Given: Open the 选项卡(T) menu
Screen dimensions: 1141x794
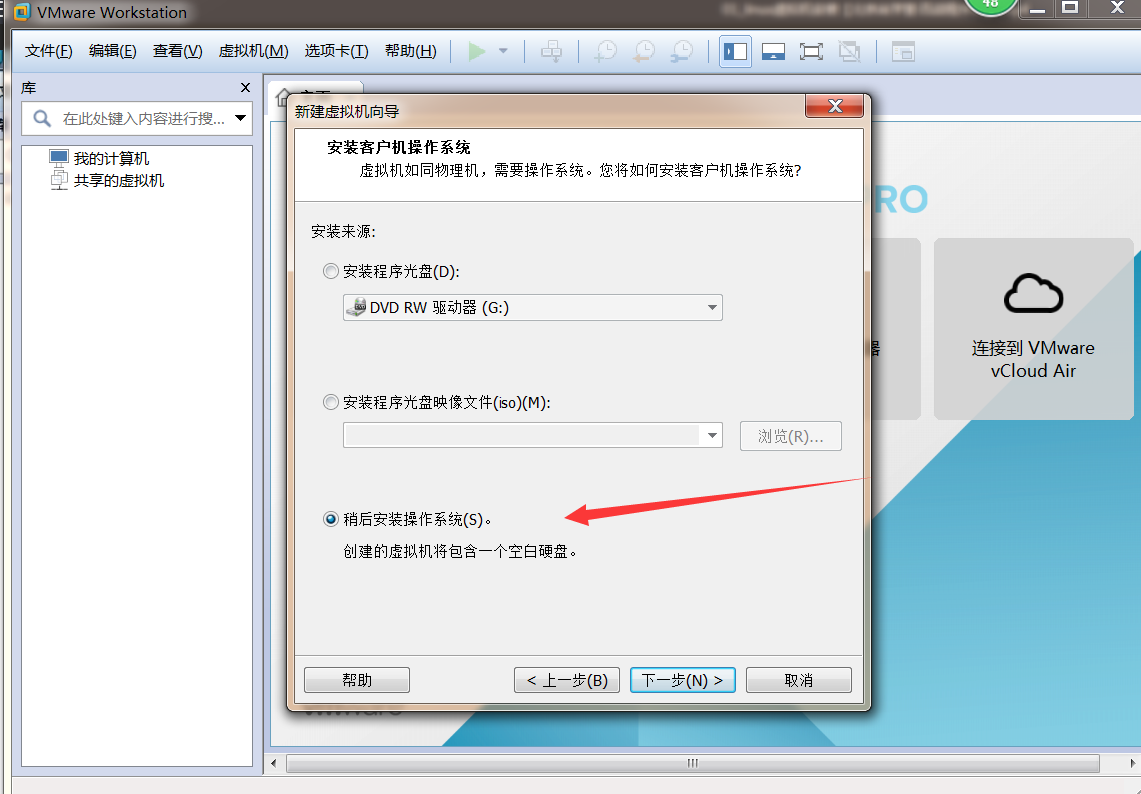Looking at the screenshot, I should (336, 51).
